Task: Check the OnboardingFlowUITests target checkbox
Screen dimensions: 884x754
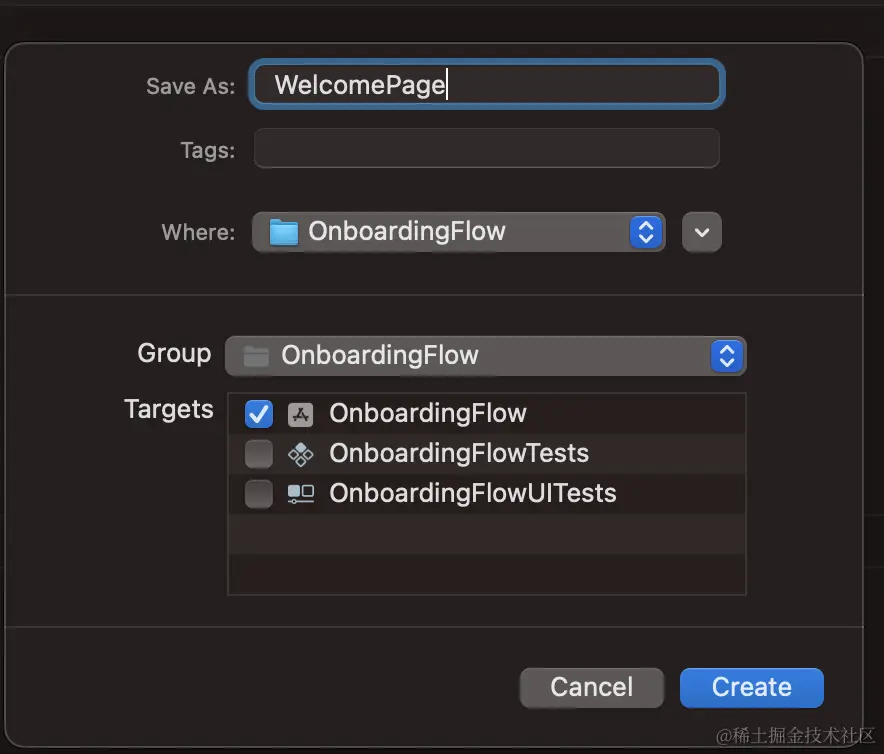Action: tap(259, 493)
